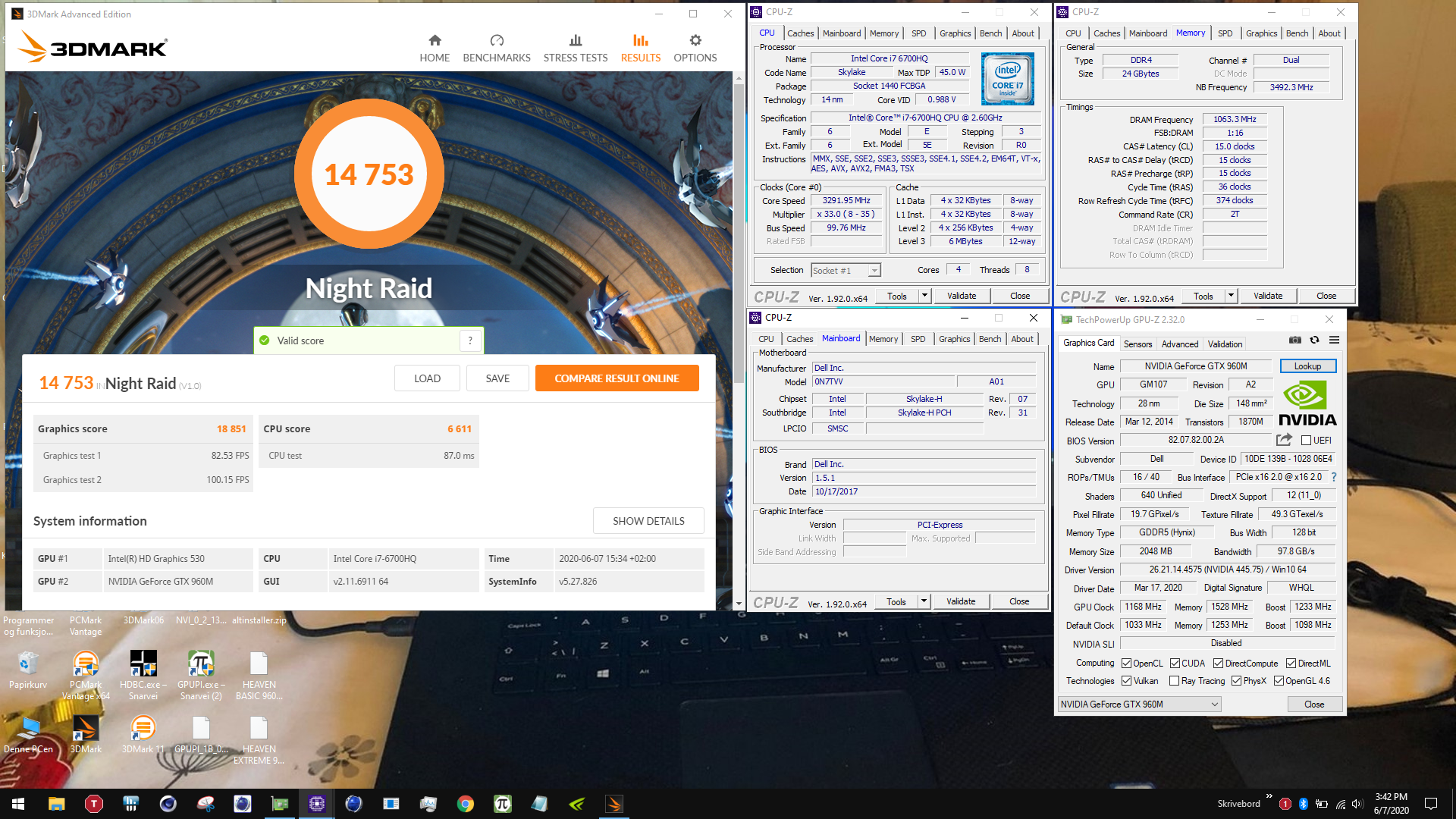Open the 3DMark Results page
The width and height of the screenshot is (1456, 819).
(641, 49)
